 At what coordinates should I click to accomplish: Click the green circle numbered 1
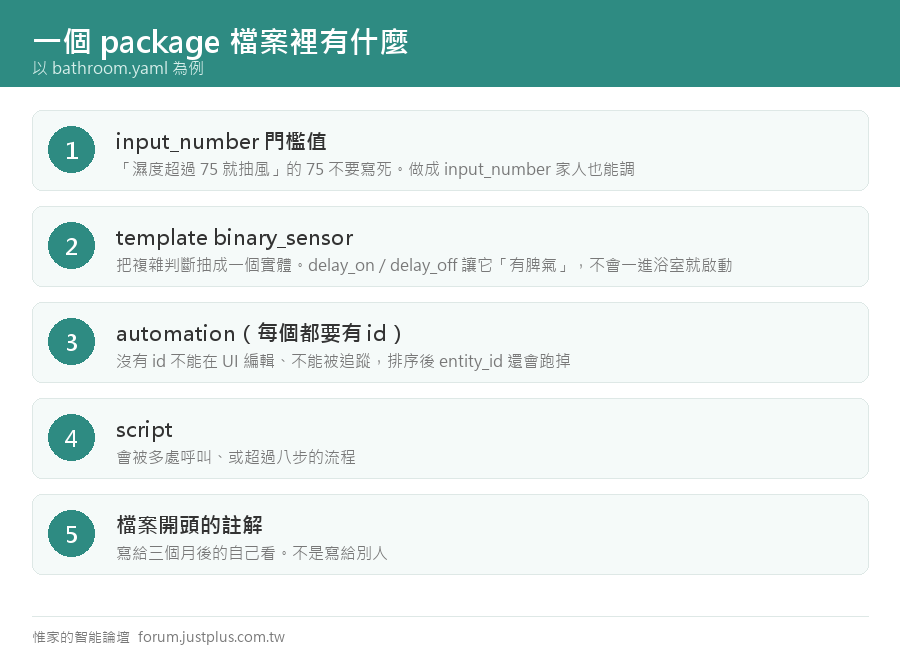[72, 150]
